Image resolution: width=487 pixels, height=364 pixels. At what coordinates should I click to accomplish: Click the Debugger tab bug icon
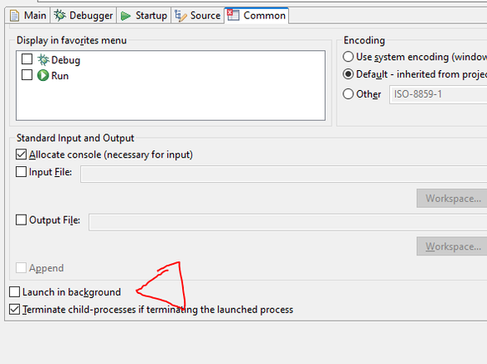click(60, 15)
